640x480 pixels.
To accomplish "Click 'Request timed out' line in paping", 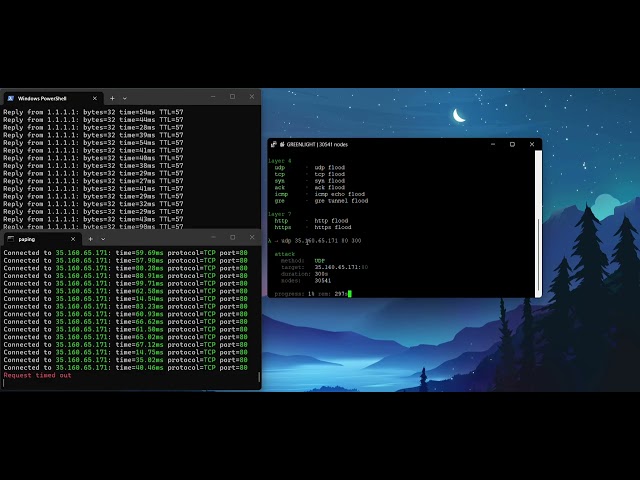I will 38,376.
